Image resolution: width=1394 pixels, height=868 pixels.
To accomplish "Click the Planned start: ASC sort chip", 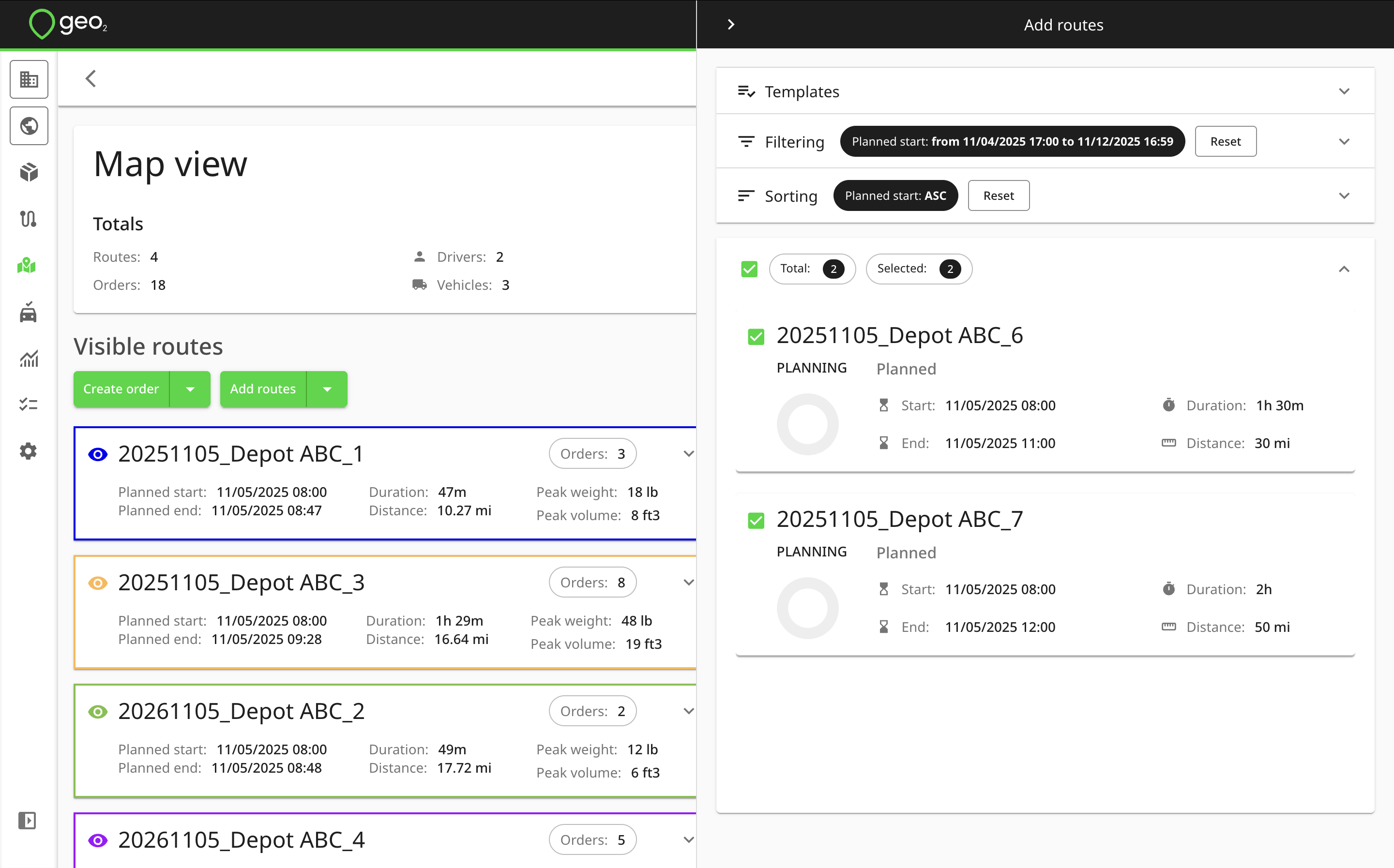I will [x=895, y=196].
